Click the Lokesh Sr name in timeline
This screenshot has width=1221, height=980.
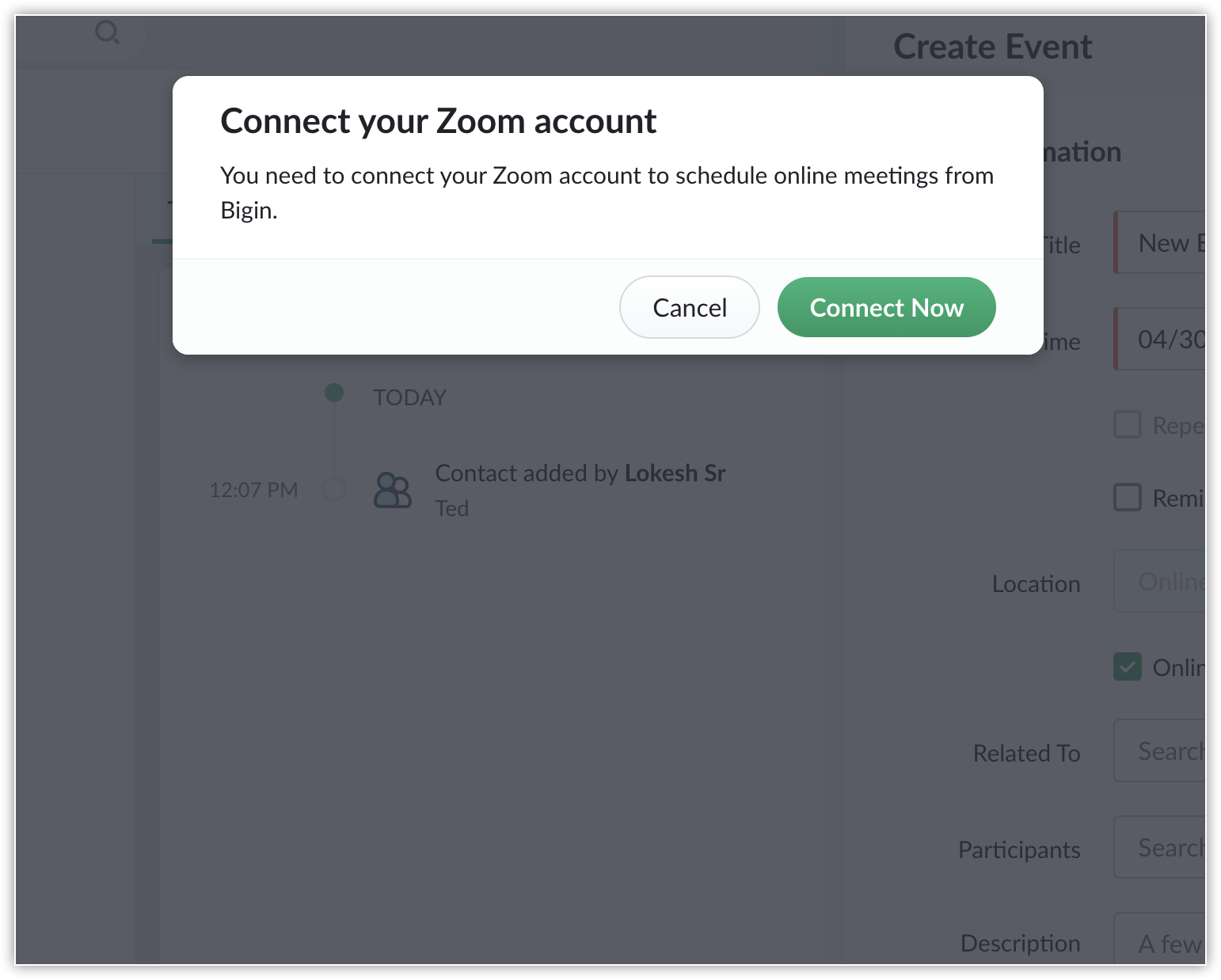675,473
